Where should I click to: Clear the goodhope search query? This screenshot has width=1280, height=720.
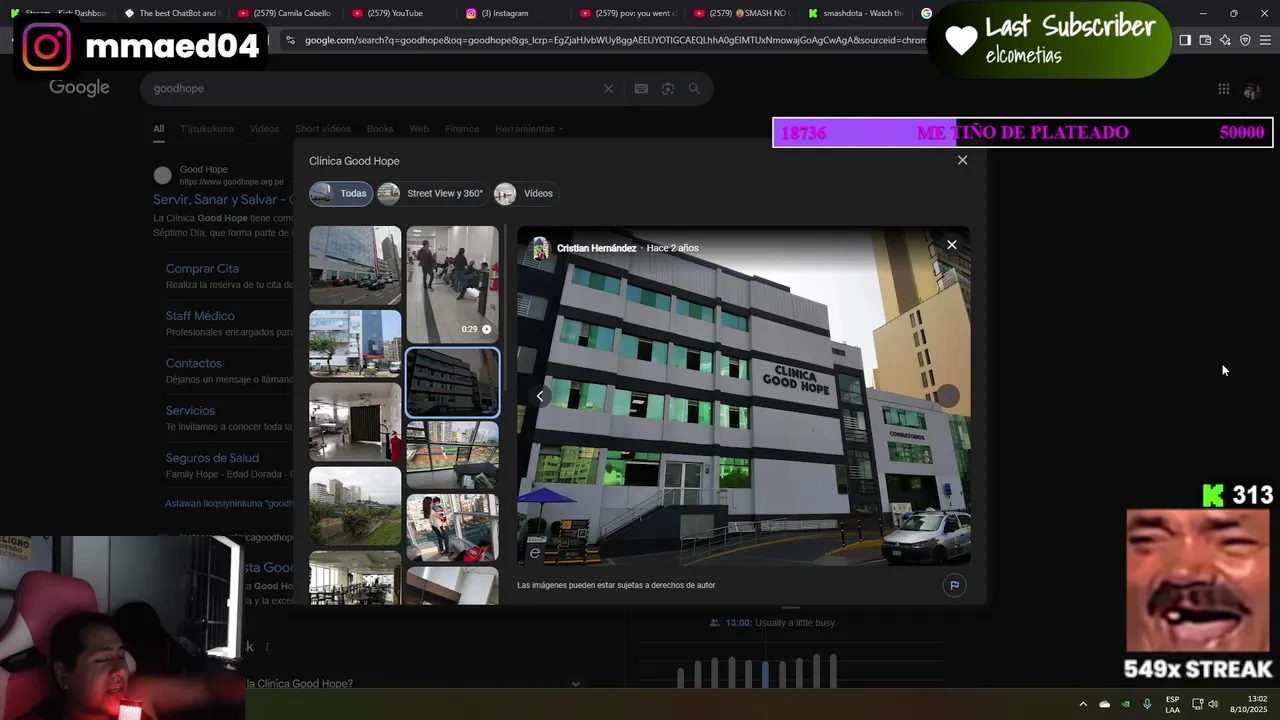pyautogui.click(x=608, y=89)
